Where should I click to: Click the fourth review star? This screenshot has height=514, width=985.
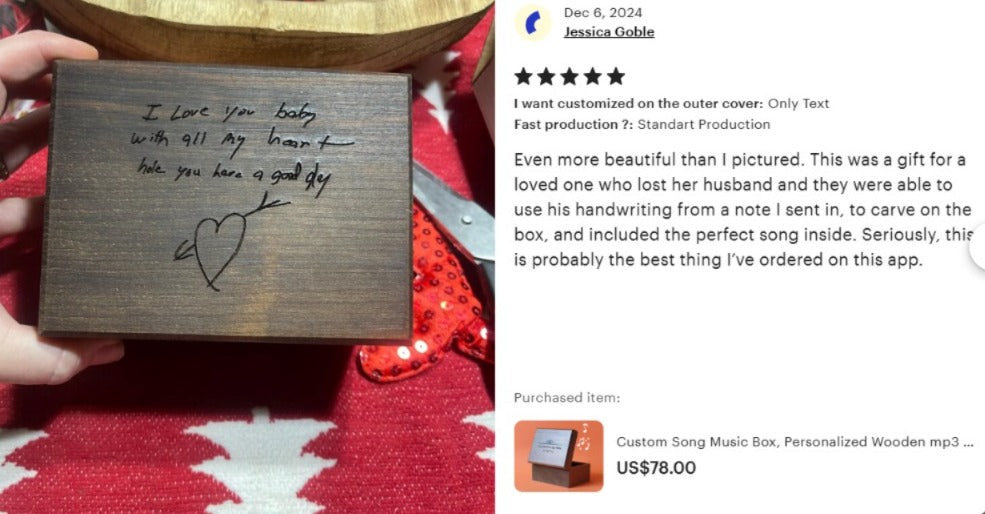[x=593, y=76]
